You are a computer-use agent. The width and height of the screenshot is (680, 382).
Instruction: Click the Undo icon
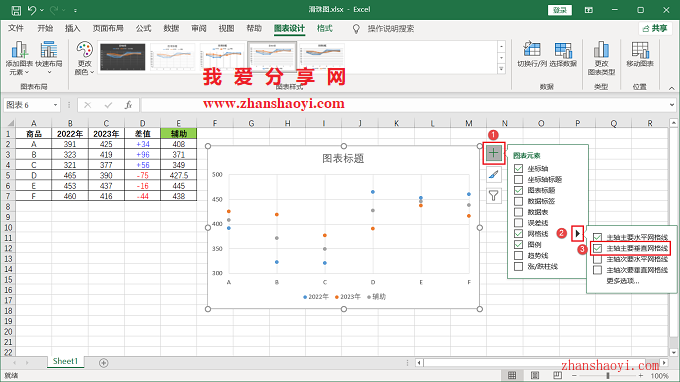[32, 10]
